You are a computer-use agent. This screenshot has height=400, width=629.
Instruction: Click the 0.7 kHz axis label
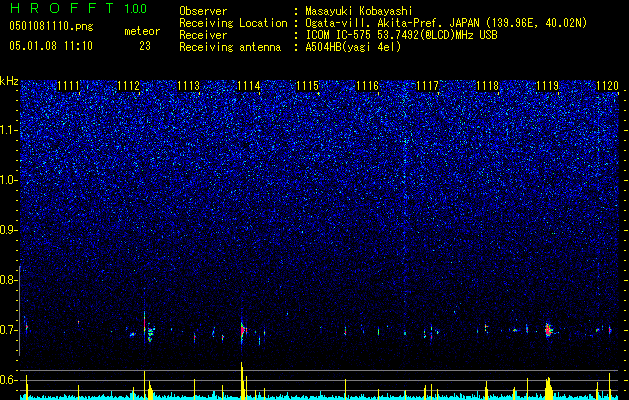(9, 330)
